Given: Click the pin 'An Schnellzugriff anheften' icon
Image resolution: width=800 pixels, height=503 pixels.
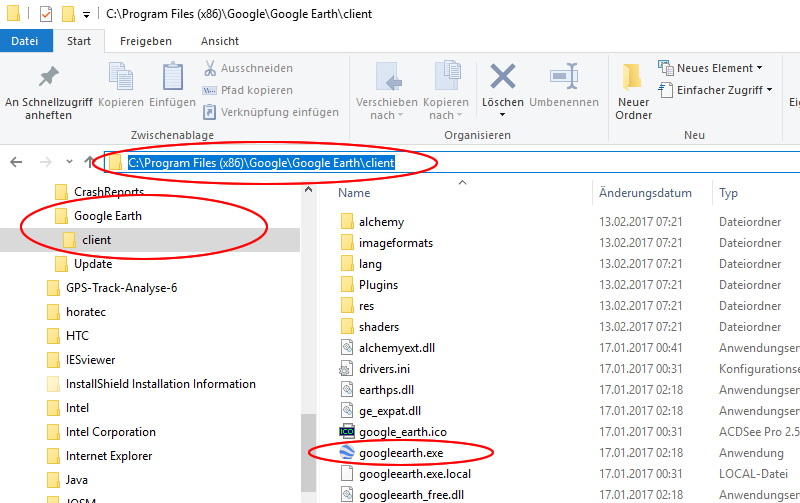Looking at the screenshot, I should point(48,78).
